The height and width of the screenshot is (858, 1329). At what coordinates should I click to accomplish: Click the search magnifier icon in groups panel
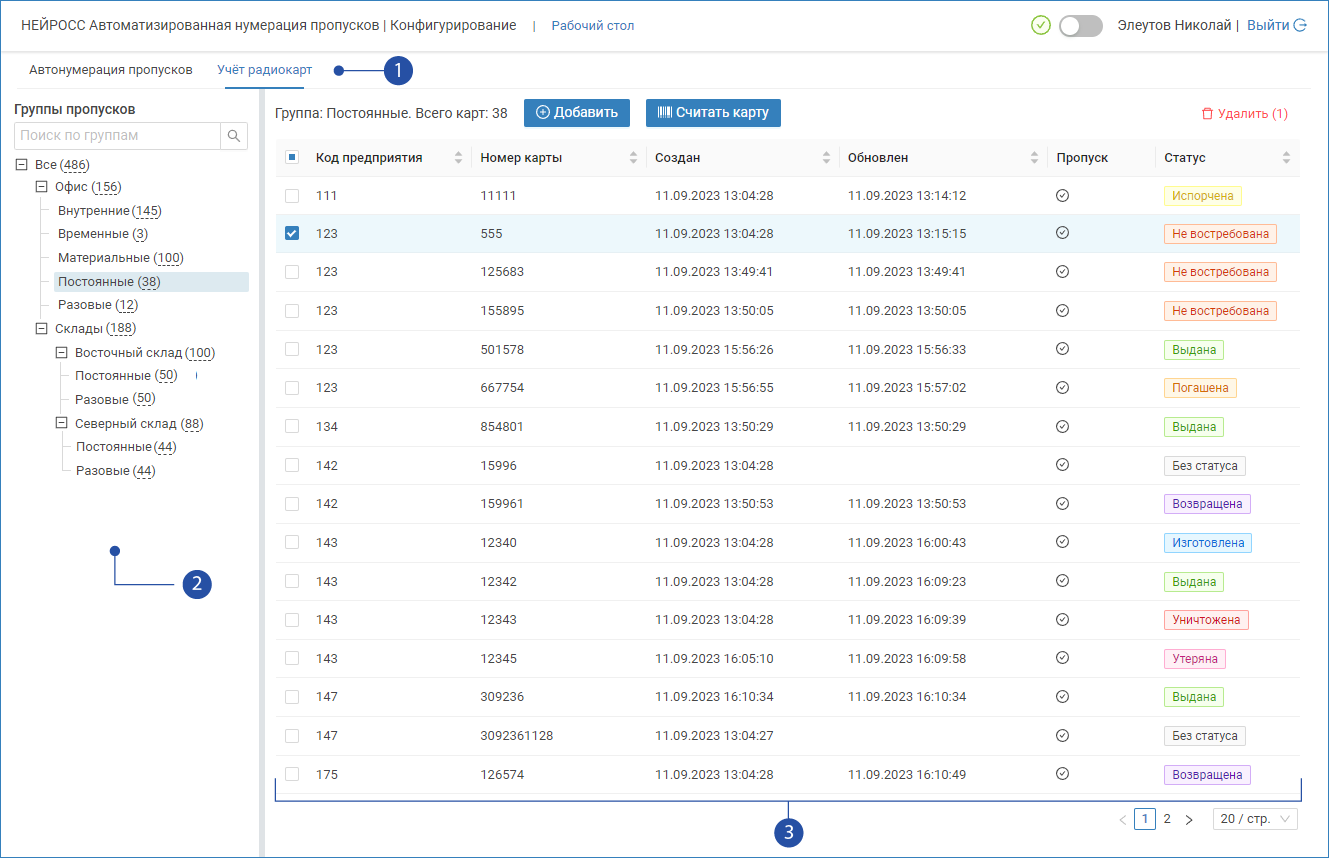pos(233,136)
